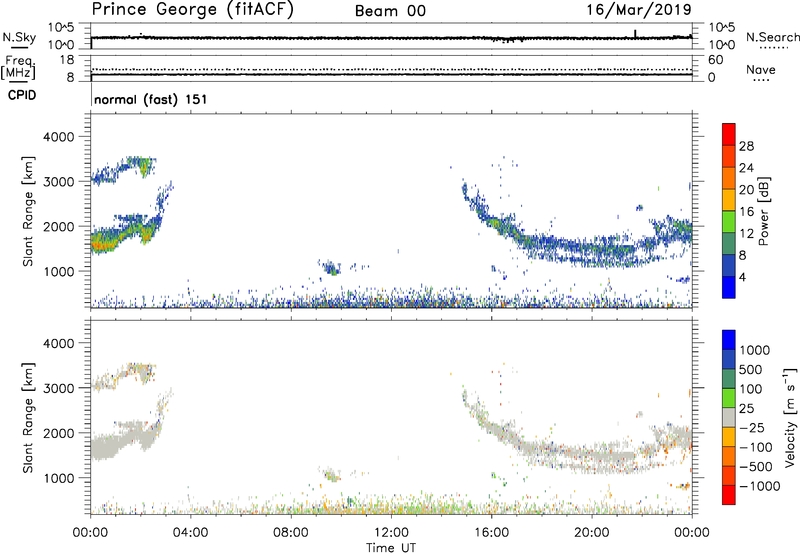The height and width of the screenshot is (554, 800).
Task: Click the 'N.Sky' legend label
Action: (19, 37)
